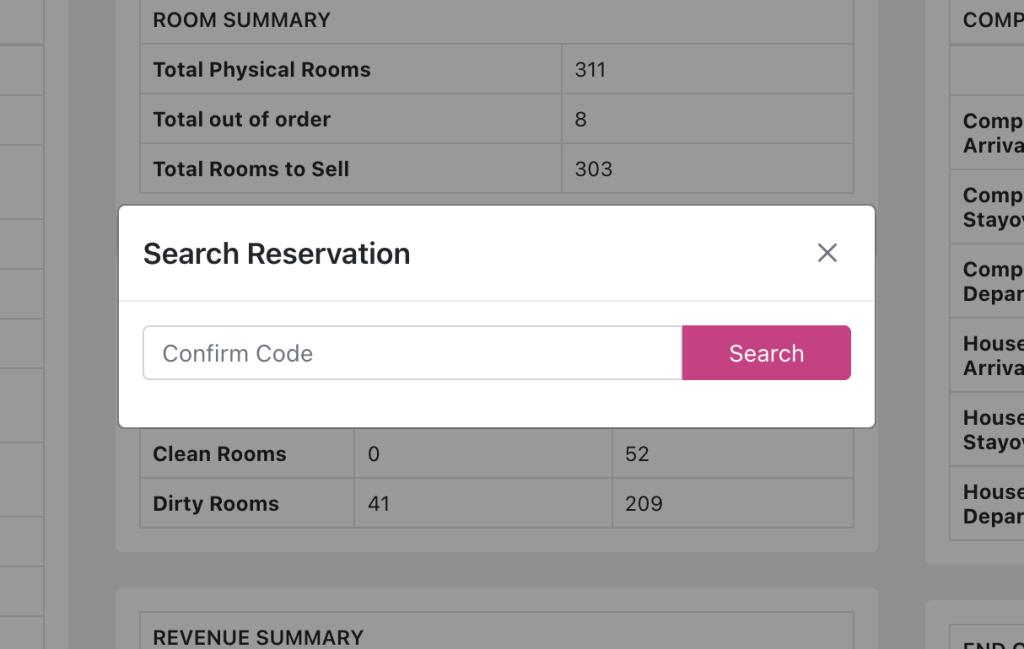1024x649 pixels.
Task: Click the Confirm Code input field
Action: tap(412, 353)
